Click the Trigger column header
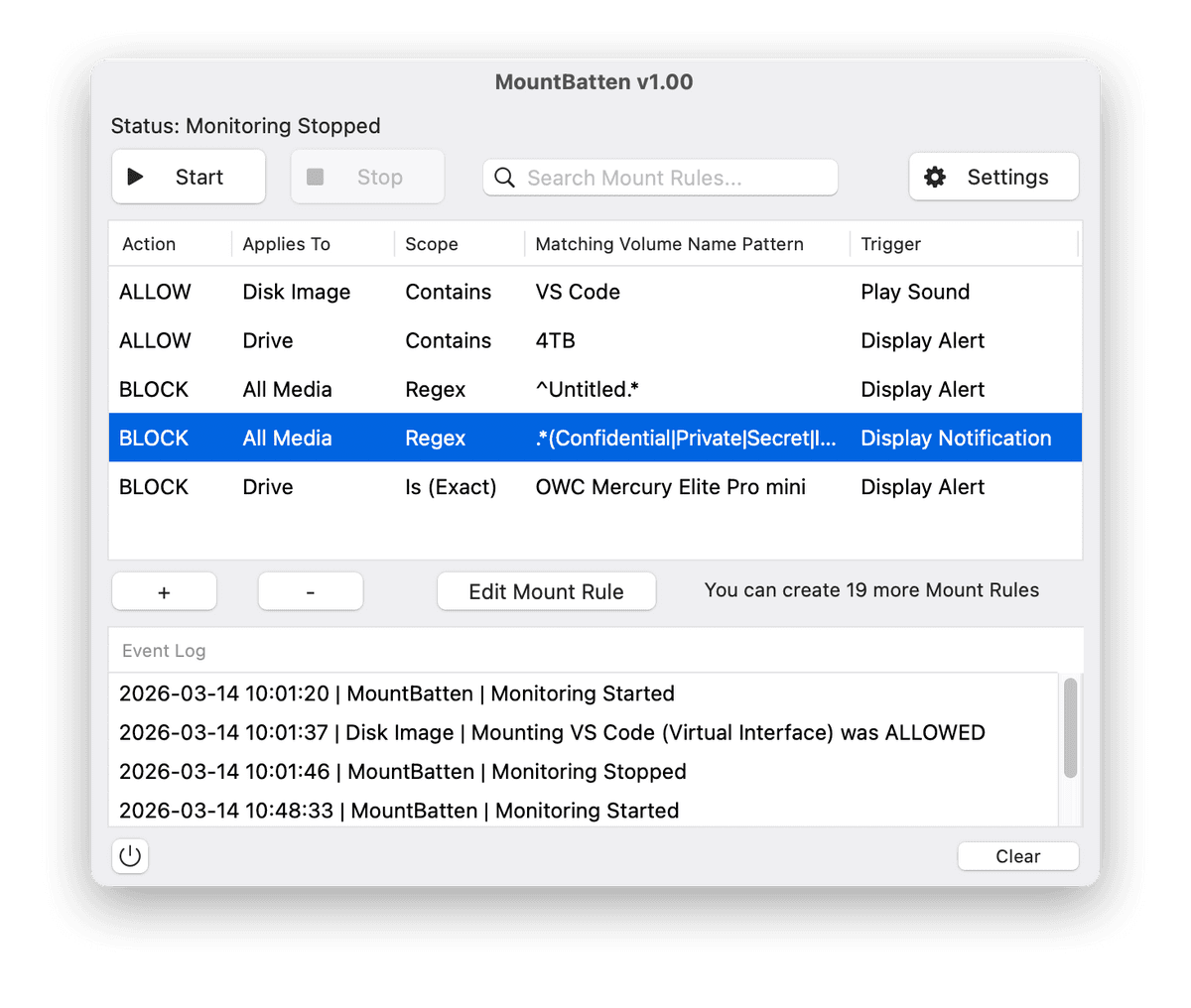Screen dimensions: 1191x1008 (x=890, y=244)
